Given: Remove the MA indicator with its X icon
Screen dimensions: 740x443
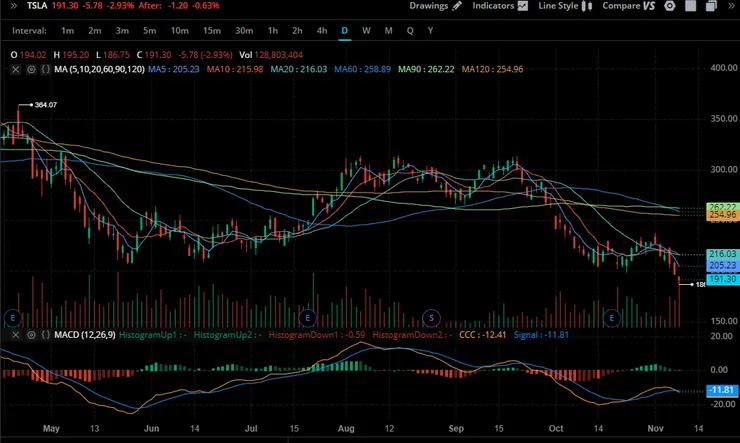Looking at the screenshot, I should [16, 69].
